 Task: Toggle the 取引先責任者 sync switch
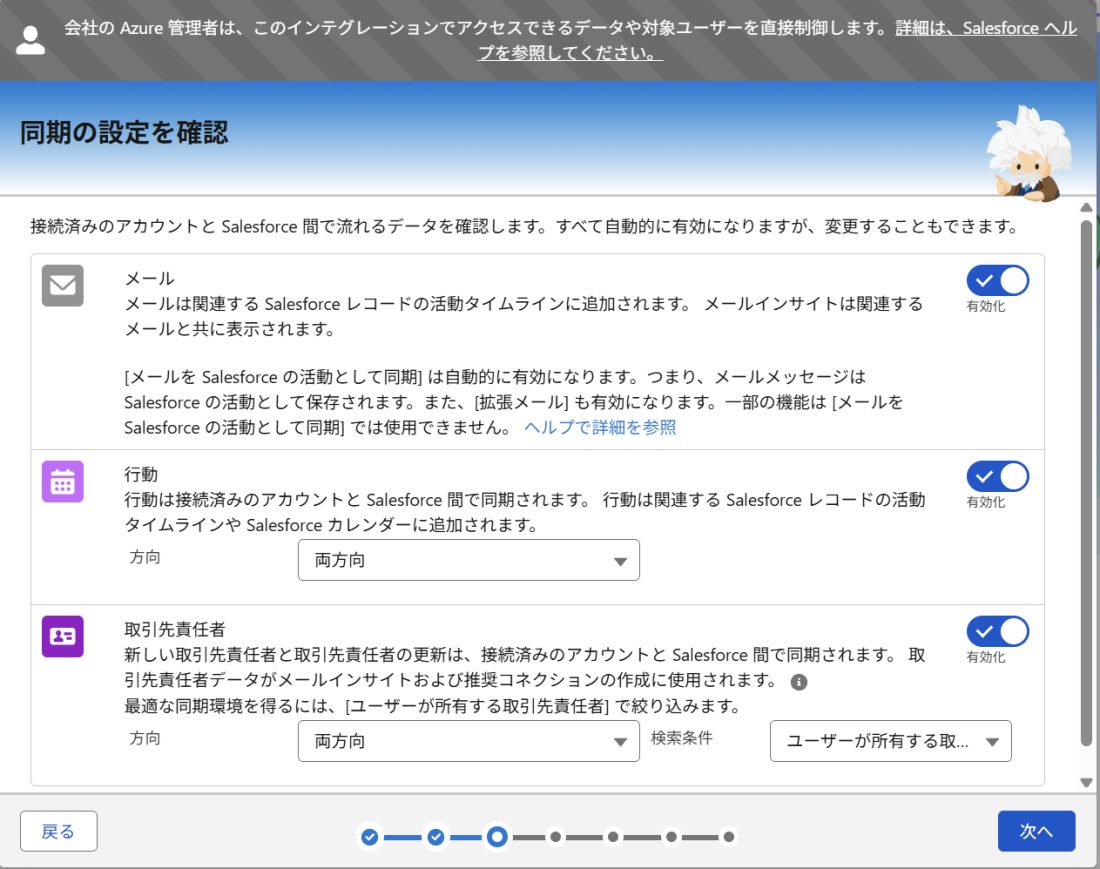pyautogui.click(x=998, y=631)
